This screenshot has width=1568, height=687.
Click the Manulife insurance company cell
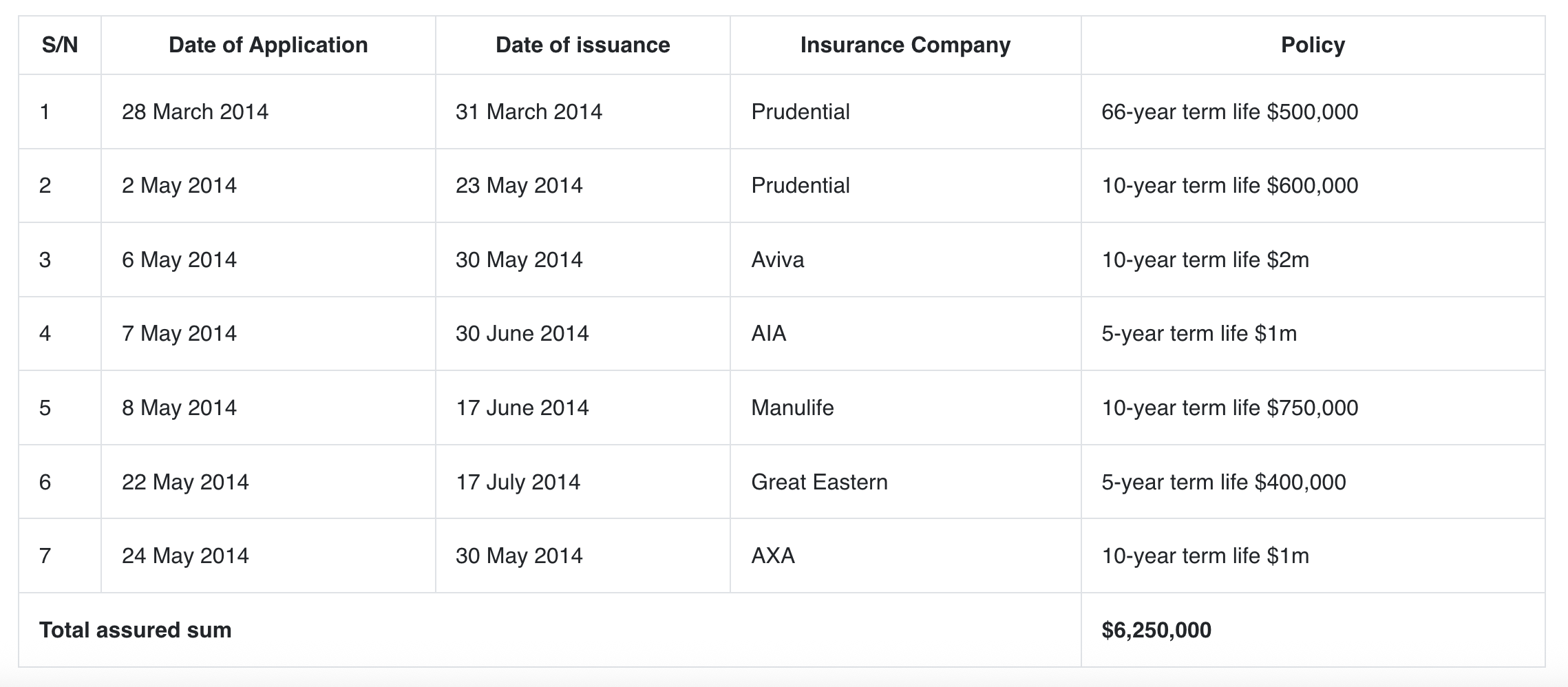(x=792, y=408)
